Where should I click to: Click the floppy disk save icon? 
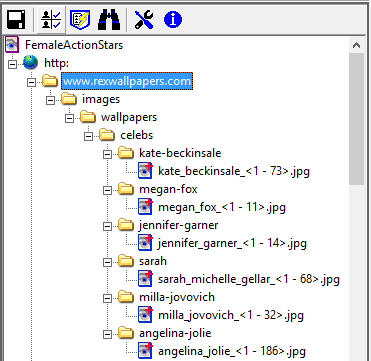[16, 20]
